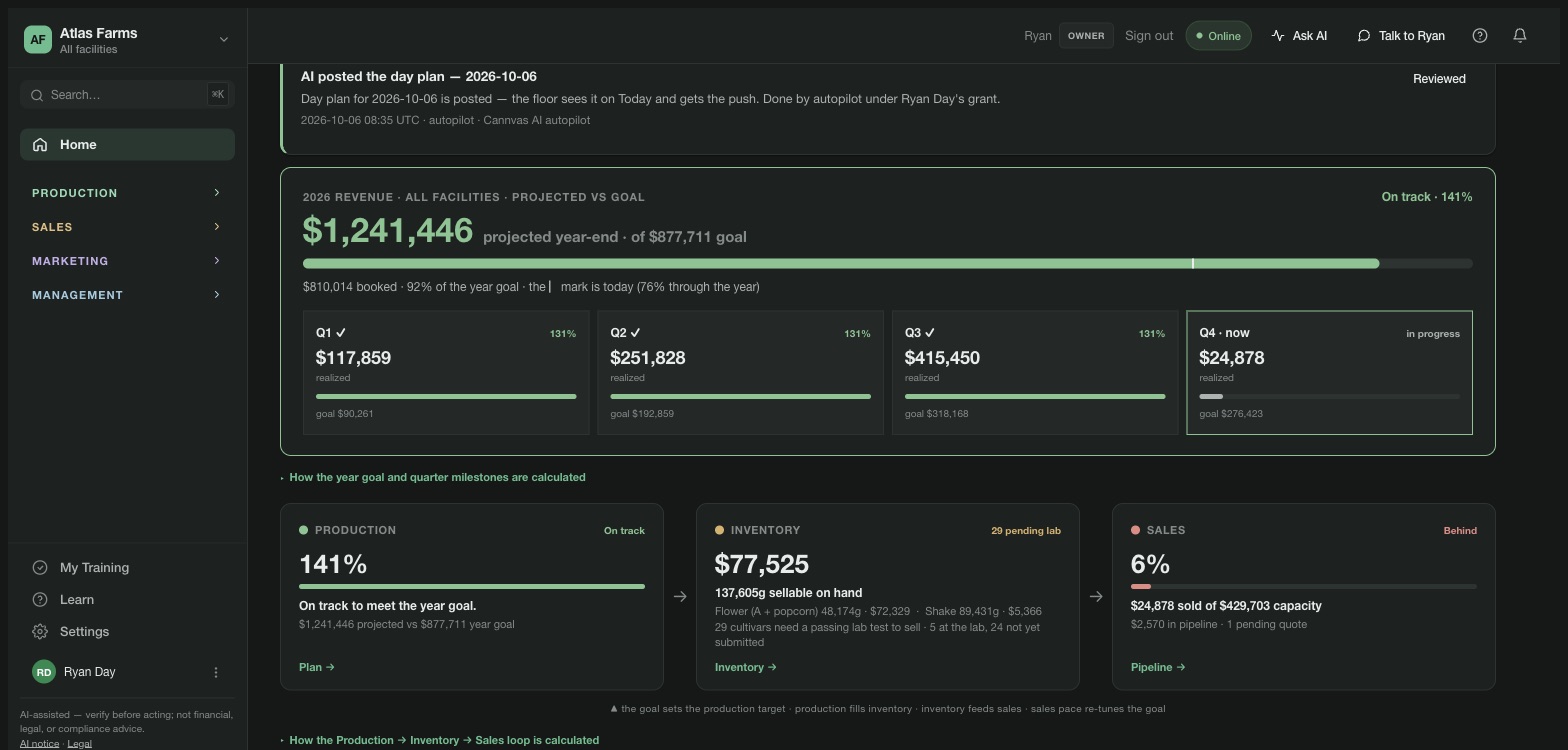Screen dimensions: 1568x750
Task: Click the Learn question-circle icon
Action: (x=40, y=600)
